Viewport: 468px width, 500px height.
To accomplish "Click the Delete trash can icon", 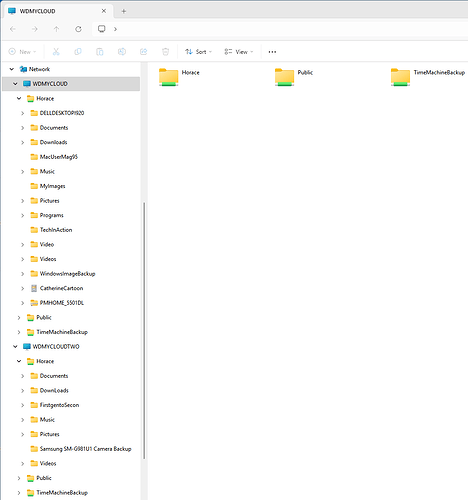I will click(165, 52).
